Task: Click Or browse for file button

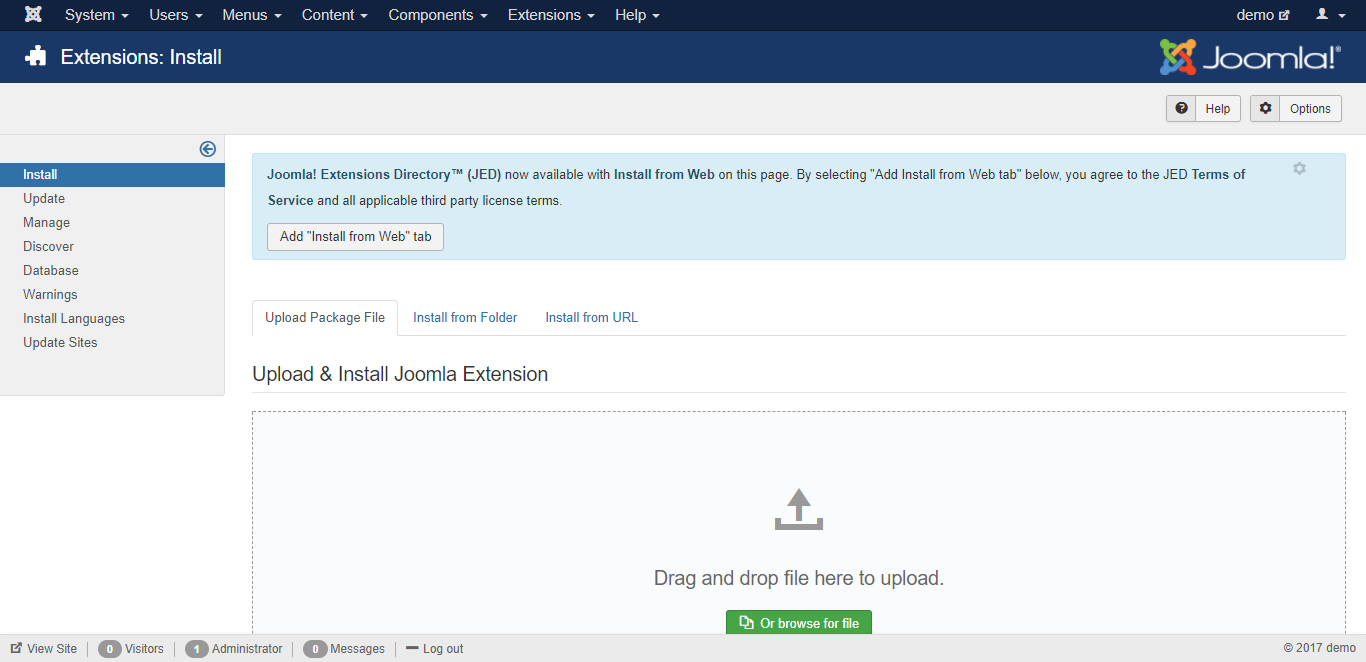Action: tap(799, 622)
